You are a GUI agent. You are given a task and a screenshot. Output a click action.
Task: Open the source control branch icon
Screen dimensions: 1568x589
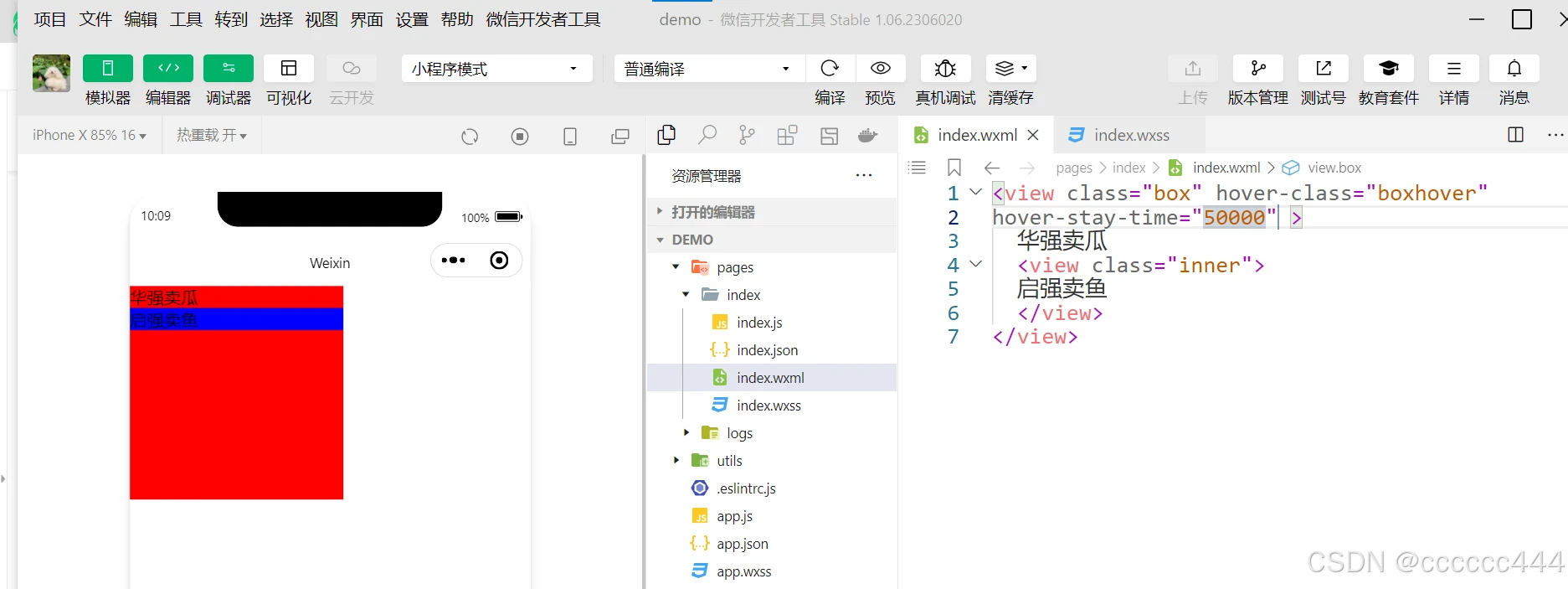coord(747,136)
